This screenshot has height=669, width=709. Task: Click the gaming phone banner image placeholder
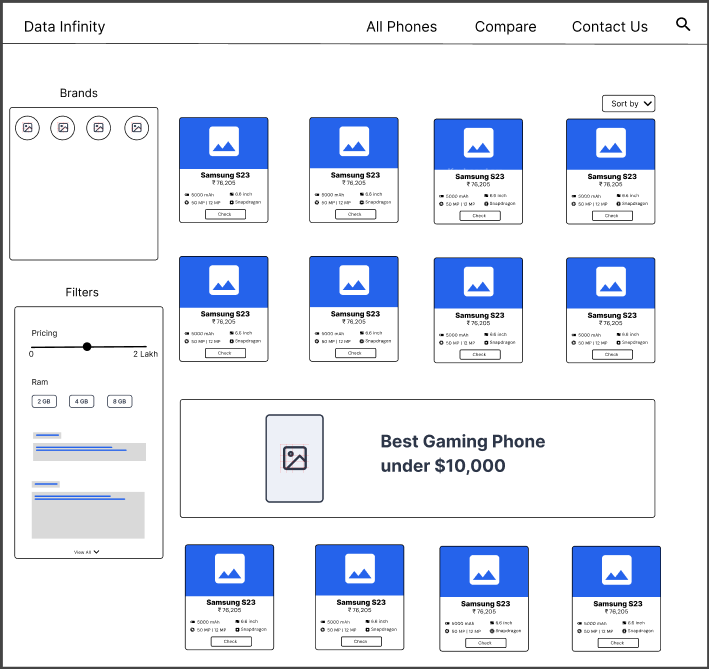(294, 458)
